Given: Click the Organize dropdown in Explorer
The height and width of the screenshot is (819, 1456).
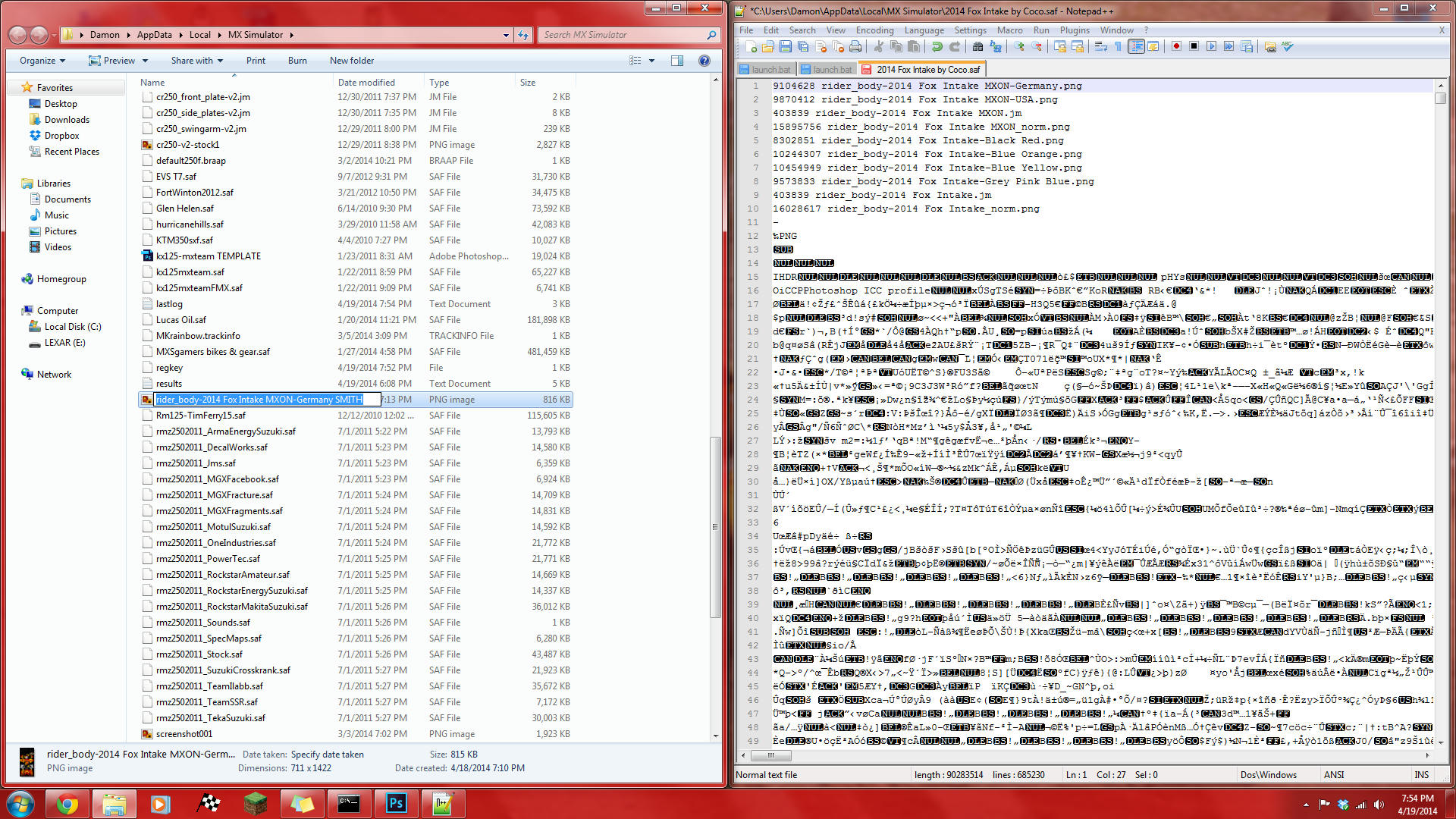Looking at the screenshot, I should click(42, 61).
